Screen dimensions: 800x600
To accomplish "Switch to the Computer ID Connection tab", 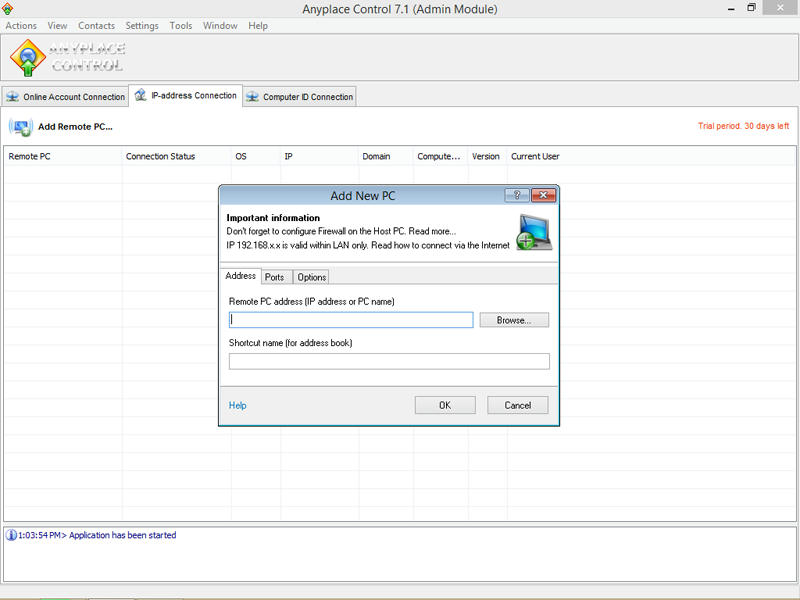I will point(299,96).
